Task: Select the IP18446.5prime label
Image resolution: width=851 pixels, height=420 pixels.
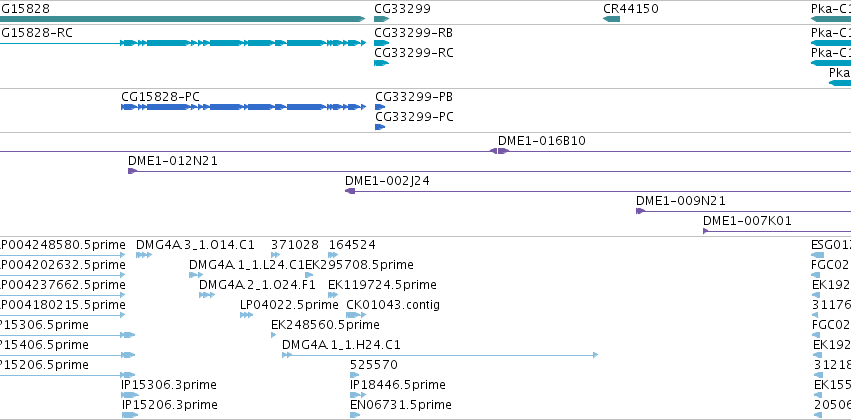Action: click(398, 385)
